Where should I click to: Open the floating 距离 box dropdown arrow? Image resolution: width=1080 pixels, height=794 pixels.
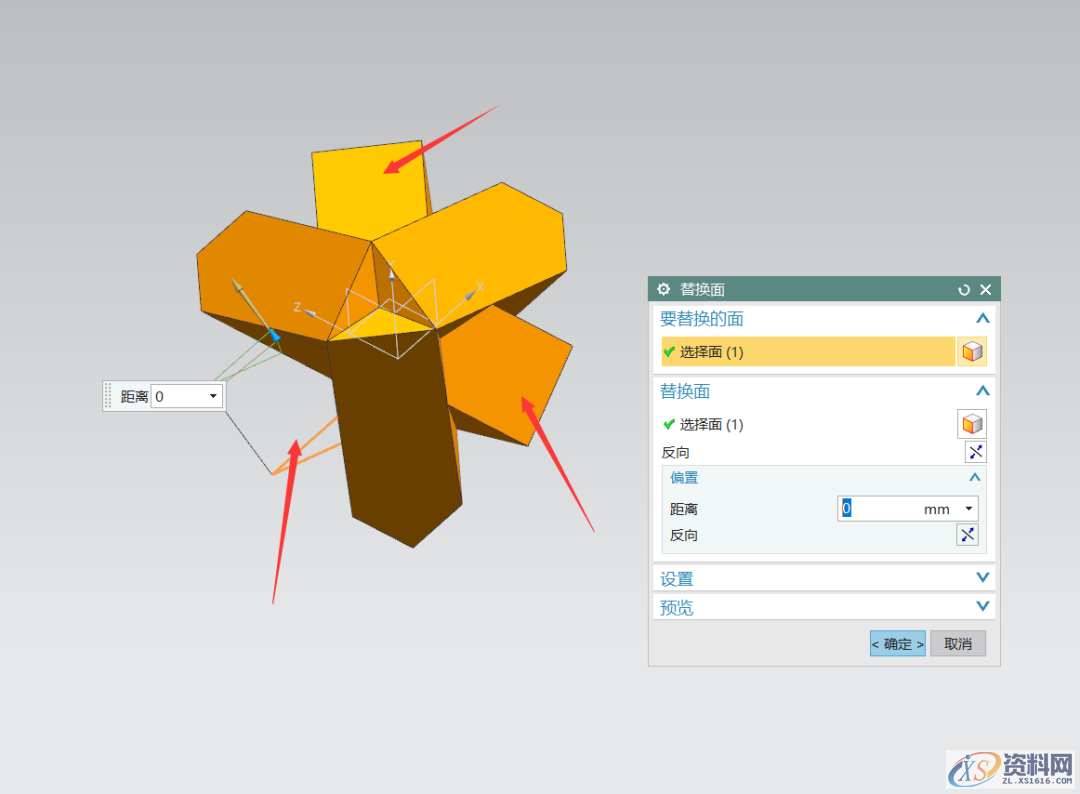(x=213, y=397)
